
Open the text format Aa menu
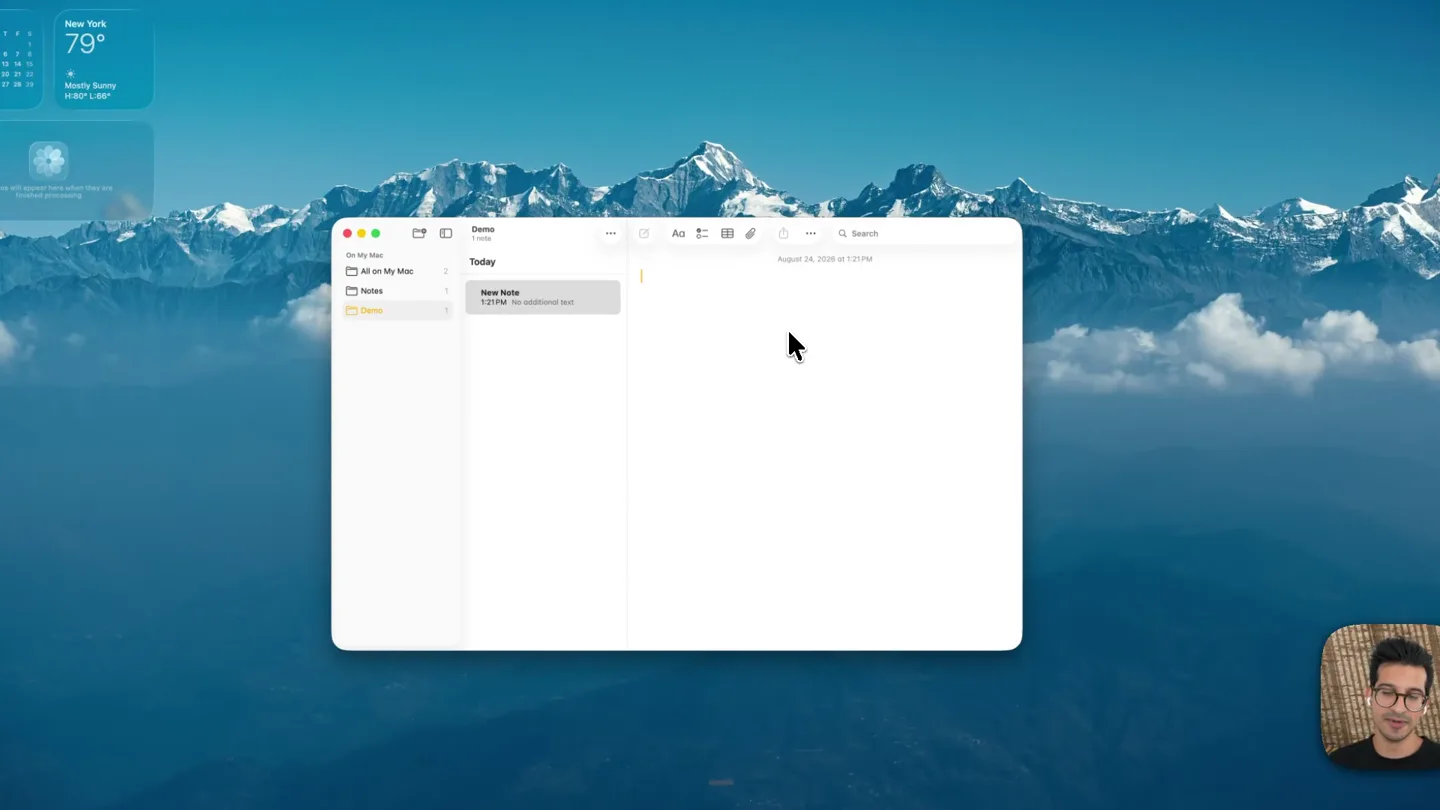point(678,233)
